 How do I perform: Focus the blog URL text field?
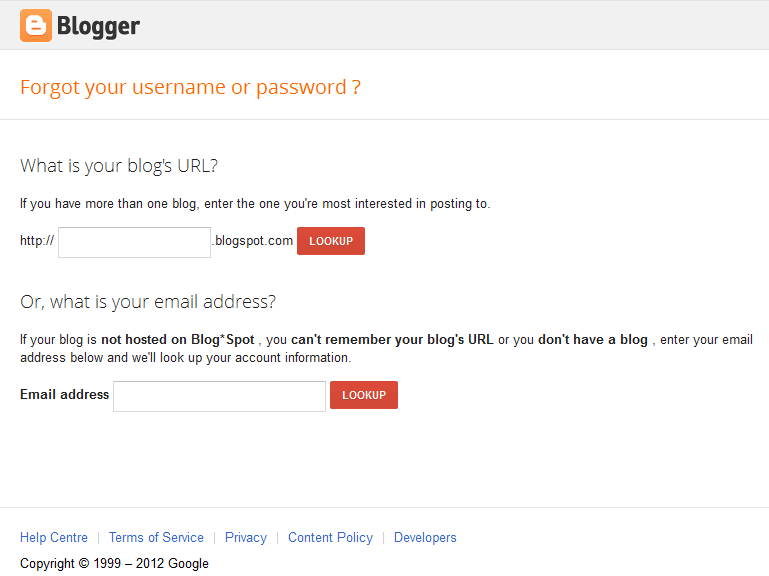coord(134,242)
